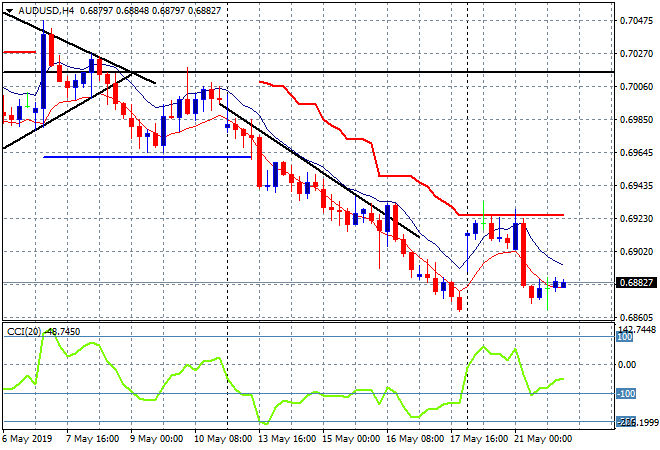Click the CCI 0.00 scale label
The height and width of the screenshot is (450, 660).
click(x=628, y=365)
